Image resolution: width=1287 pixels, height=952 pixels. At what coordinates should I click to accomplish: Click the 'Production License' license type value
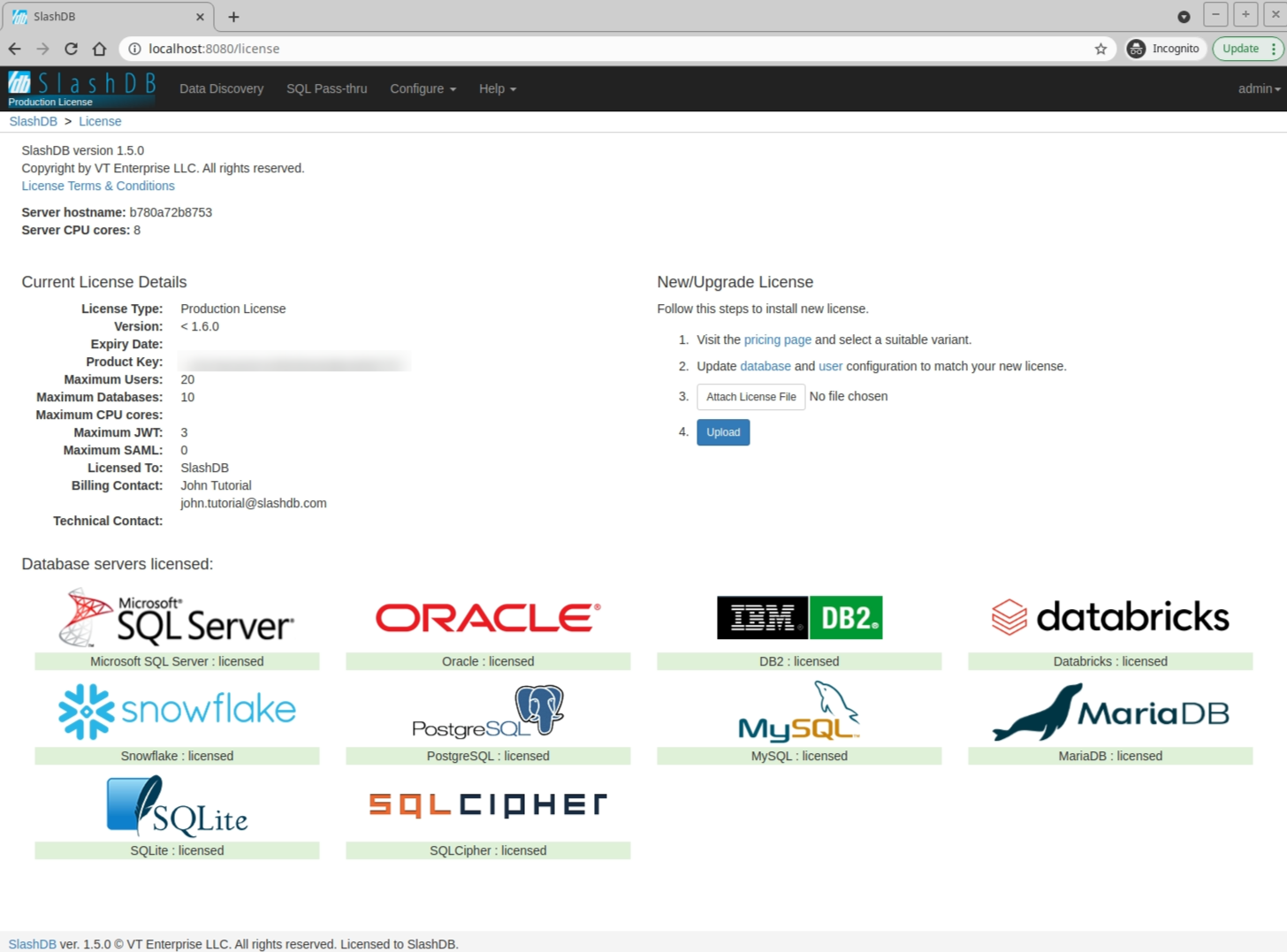click(232, 308)
